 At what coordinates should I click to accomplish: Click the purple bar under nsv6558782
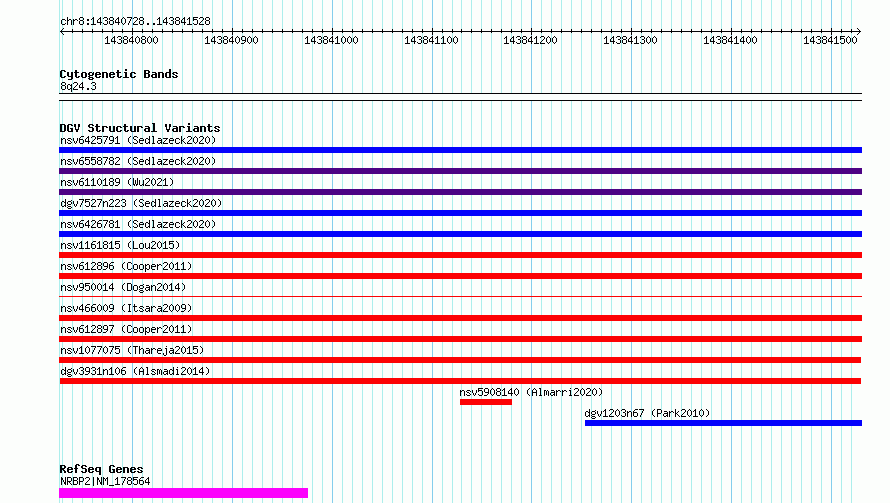tap(460, 171)
